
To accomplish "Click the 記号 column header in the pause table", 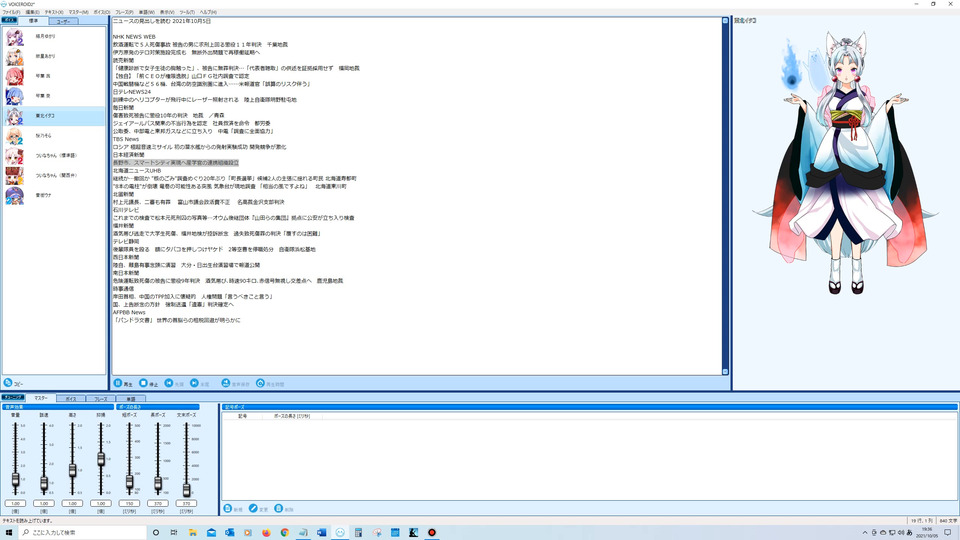I will pyautogui.click(x=242, y=416).
